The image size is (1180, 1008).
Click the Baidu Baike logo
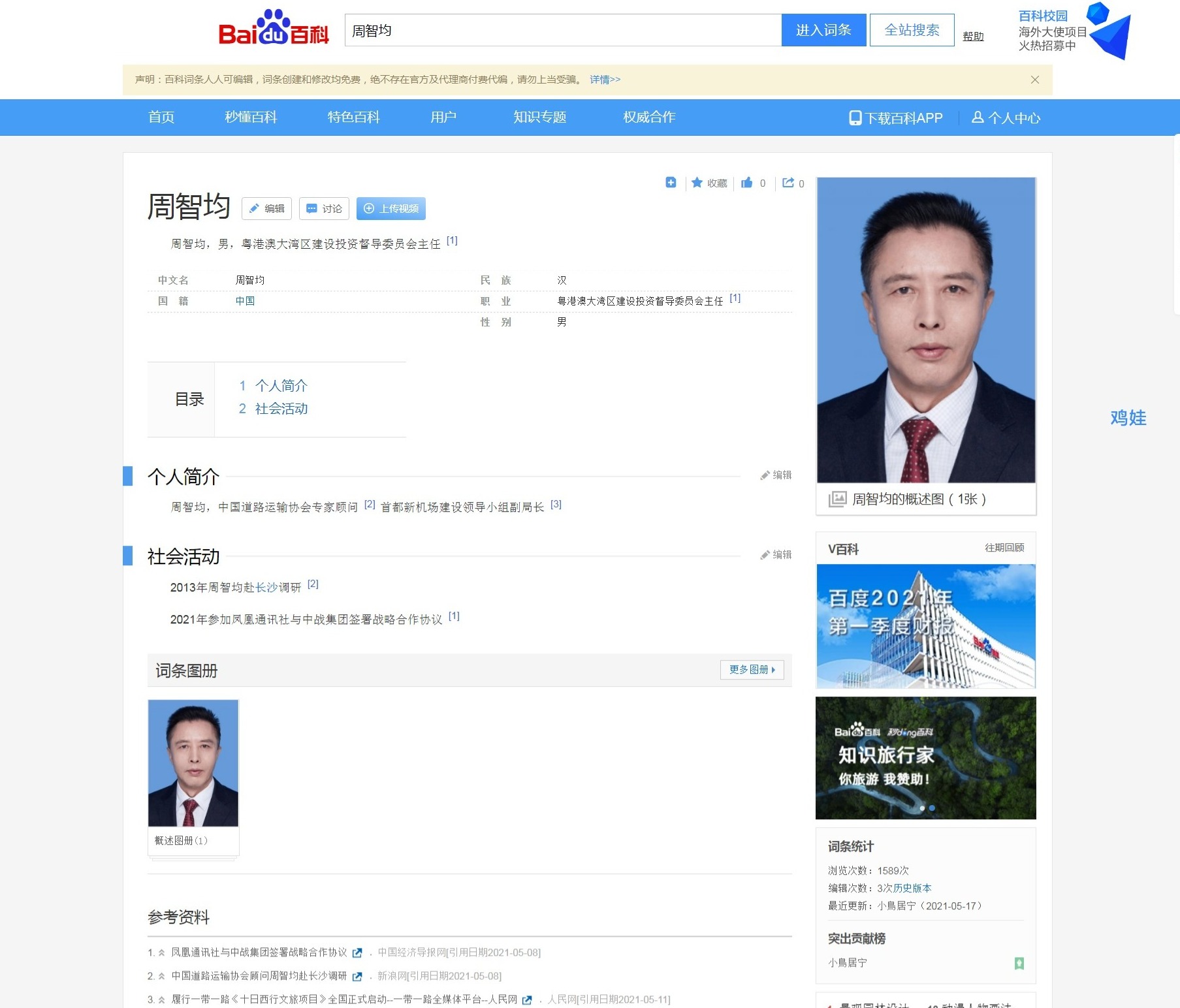(273, 29)
